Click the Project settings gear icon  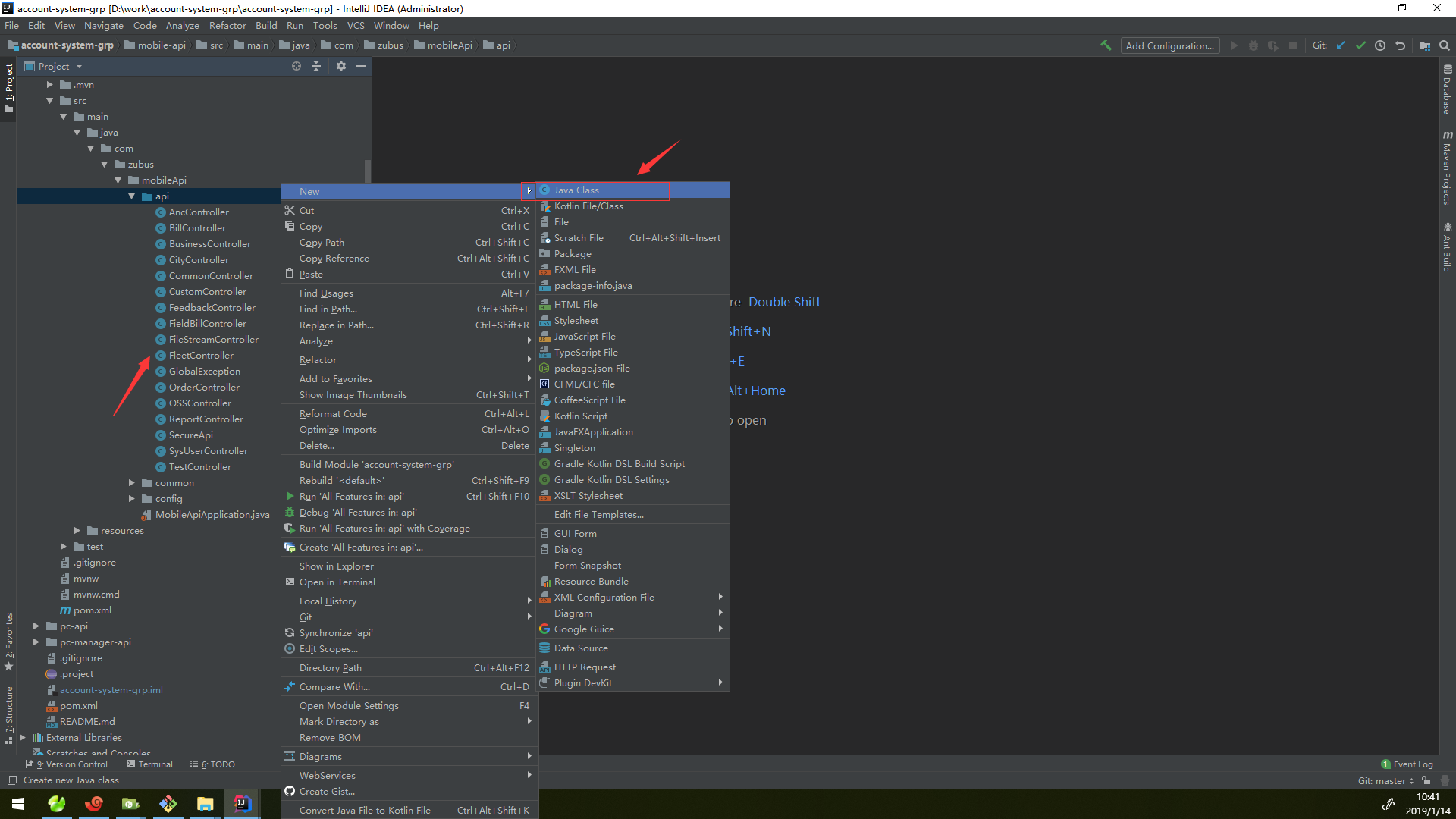340,66
